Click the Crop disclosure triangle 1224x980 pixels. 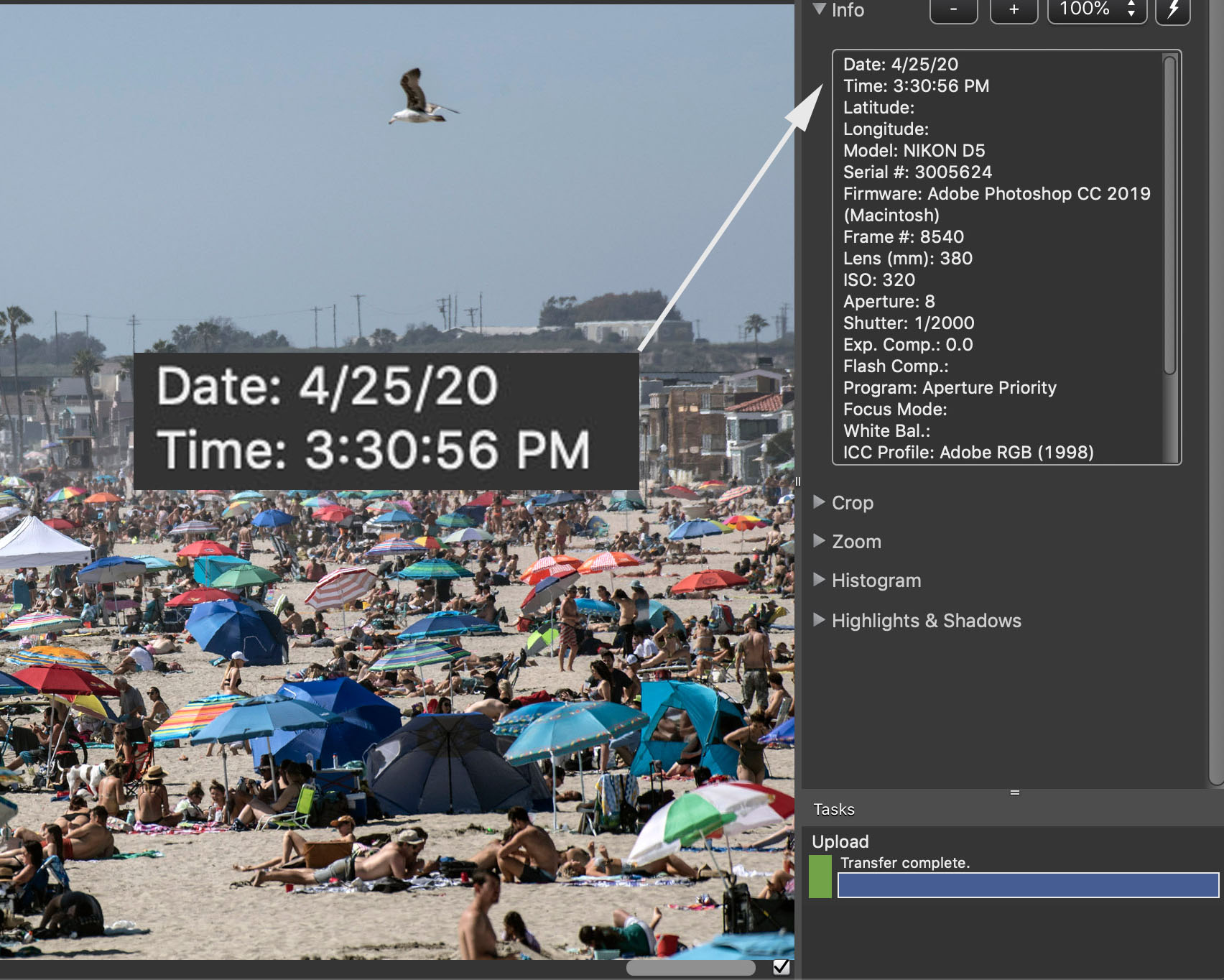point(820,503)
